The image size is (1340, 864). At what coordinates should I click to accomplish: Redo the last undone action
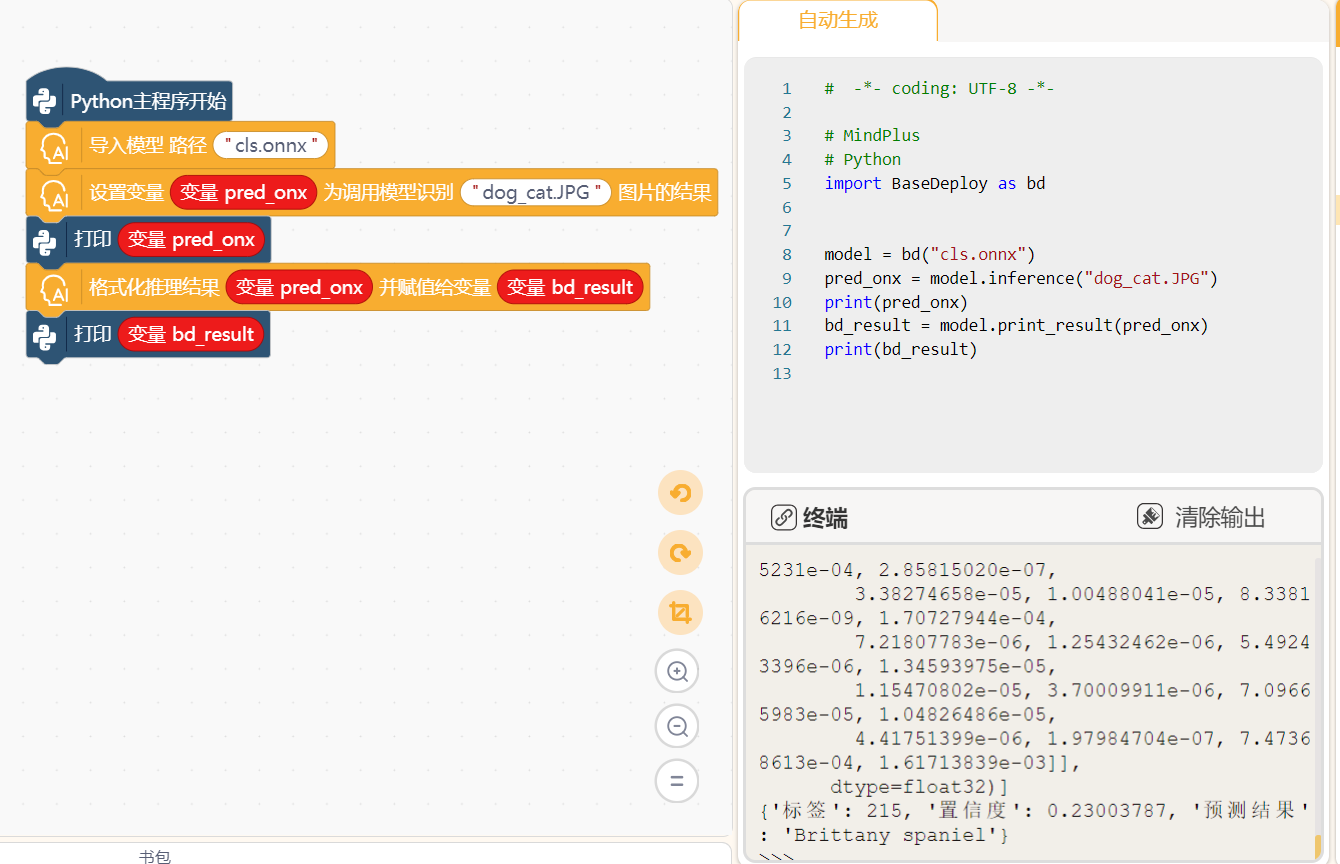click(x=680, y=553)
